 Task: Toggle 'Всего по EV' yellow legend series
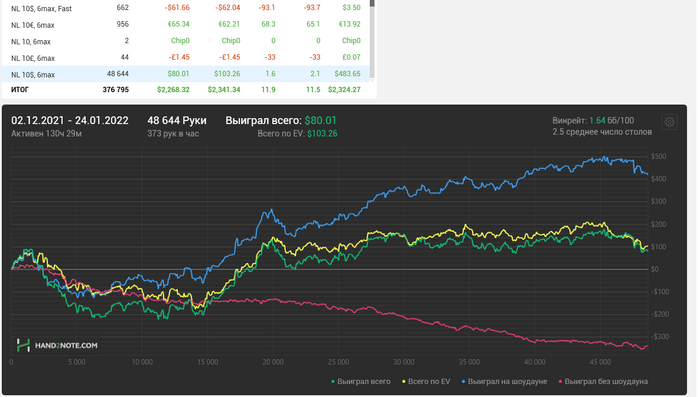pos(426,381)
